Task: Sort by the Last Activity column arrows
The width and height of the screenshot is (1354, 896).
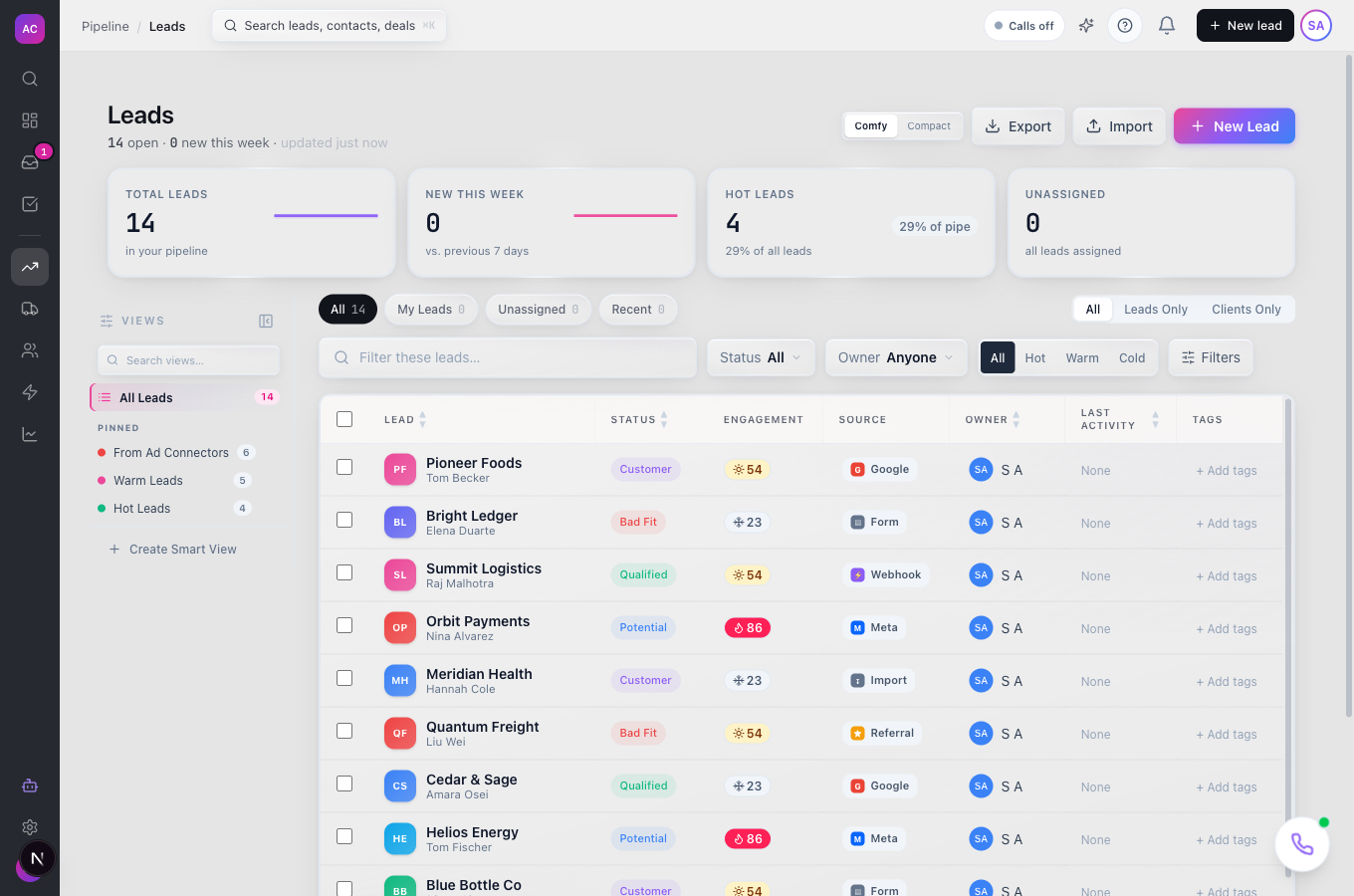Action: point(1155,419)
